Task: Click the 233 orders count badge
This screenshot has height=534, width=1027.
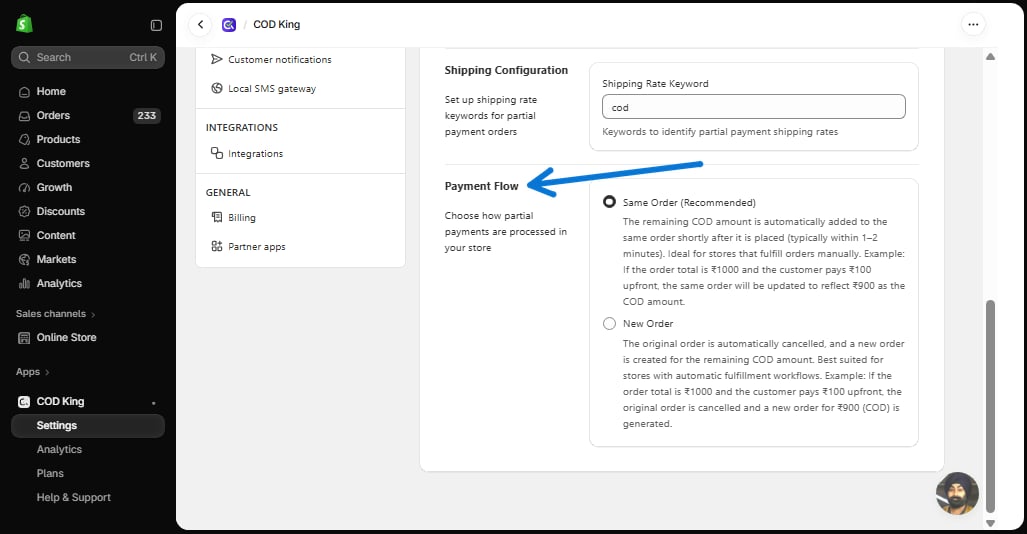Action: click(x=147, y=116)
